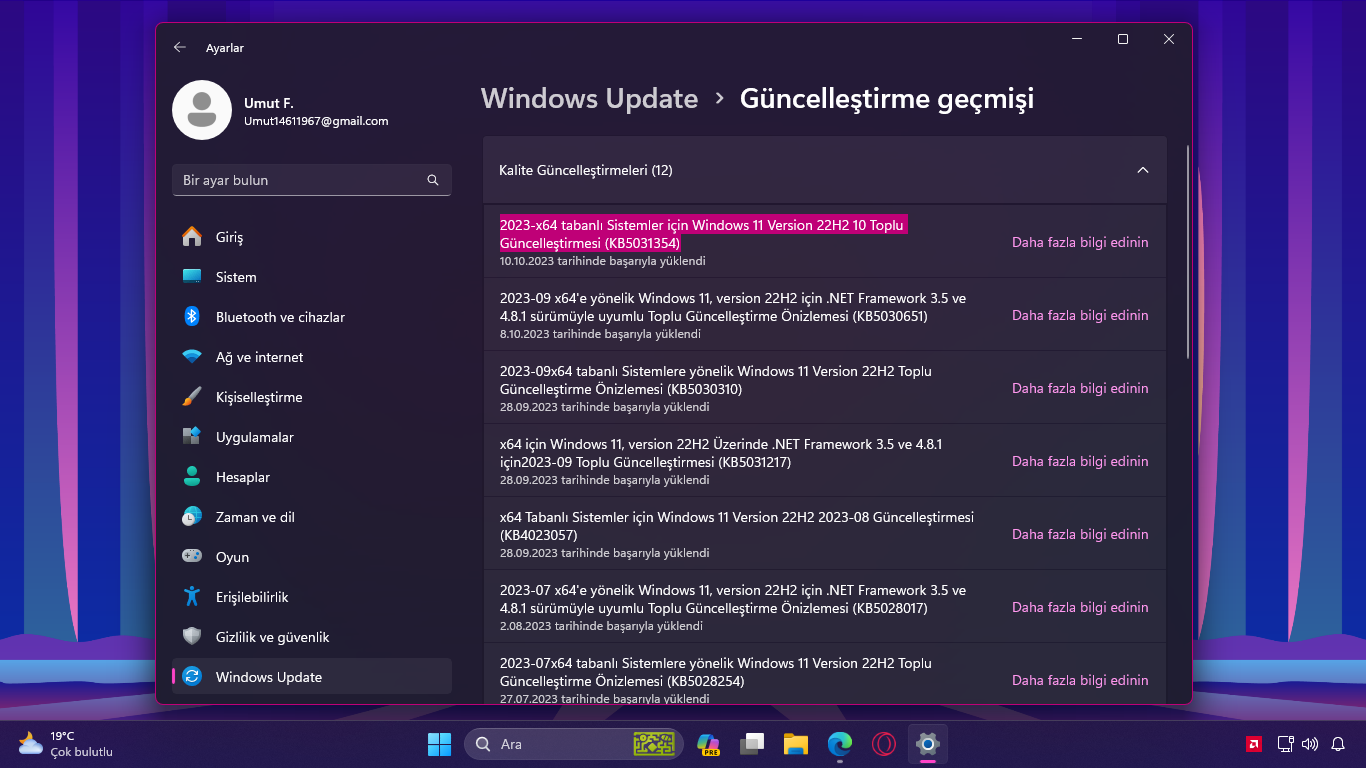Click the update history vertical scrollbar
This screenshot has width=1366, height=768.
click(1188, 252)
